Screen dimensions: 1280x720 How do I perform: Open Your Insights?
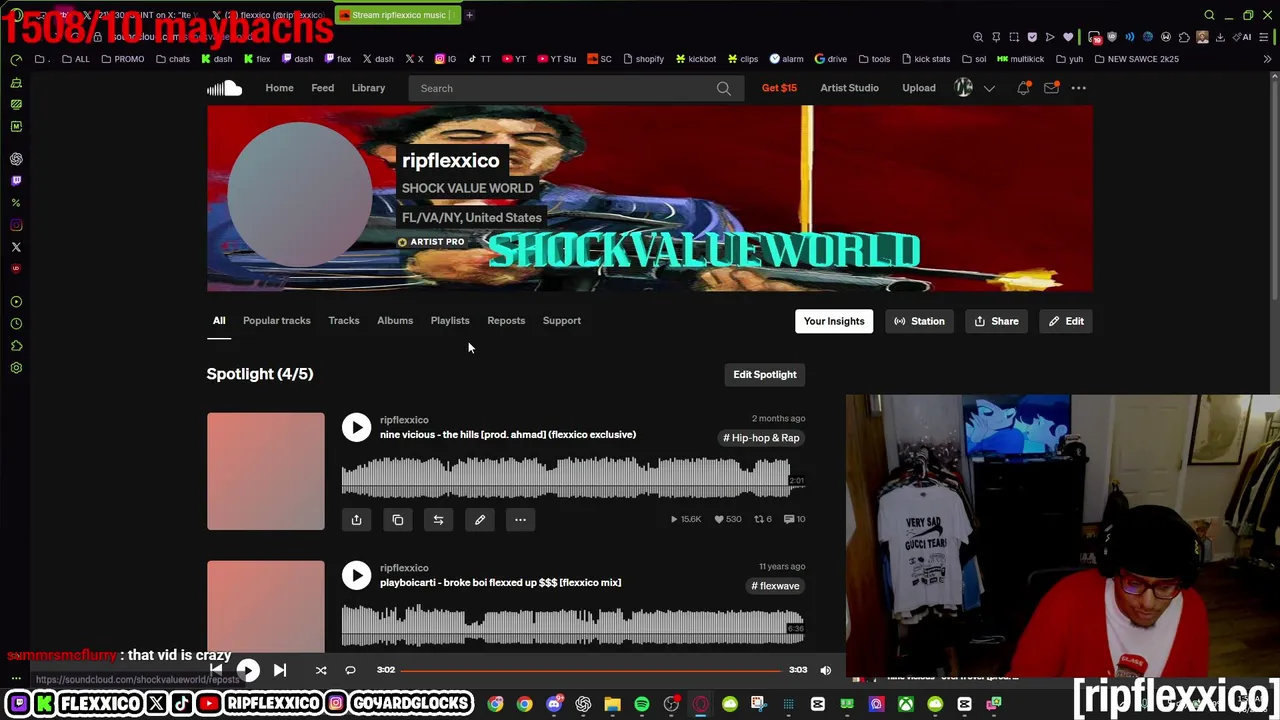pos(834,321)
